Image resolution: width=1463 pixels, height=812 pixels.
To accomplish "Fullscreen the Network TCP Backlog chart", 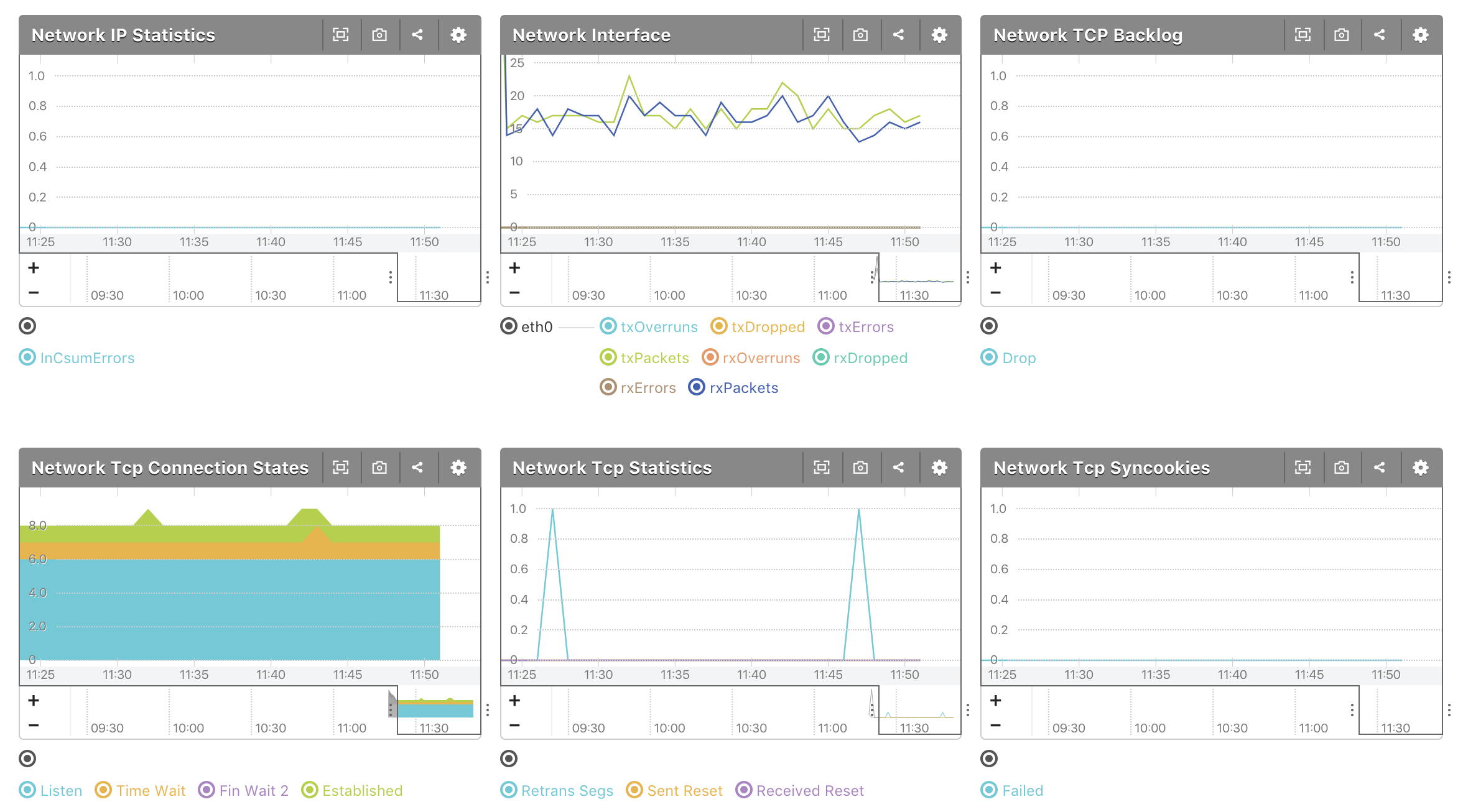I will 1303,35.
